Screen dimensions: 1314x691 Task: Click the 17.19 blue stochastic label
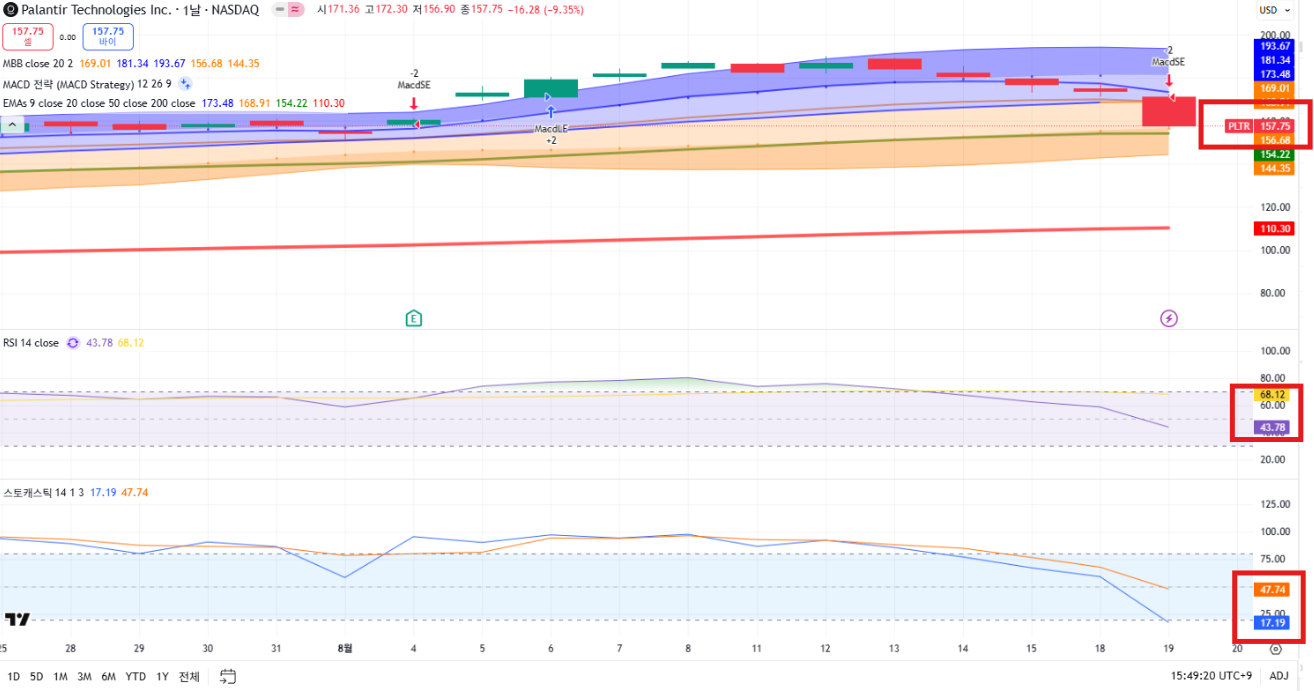[x=1272, y=622]
